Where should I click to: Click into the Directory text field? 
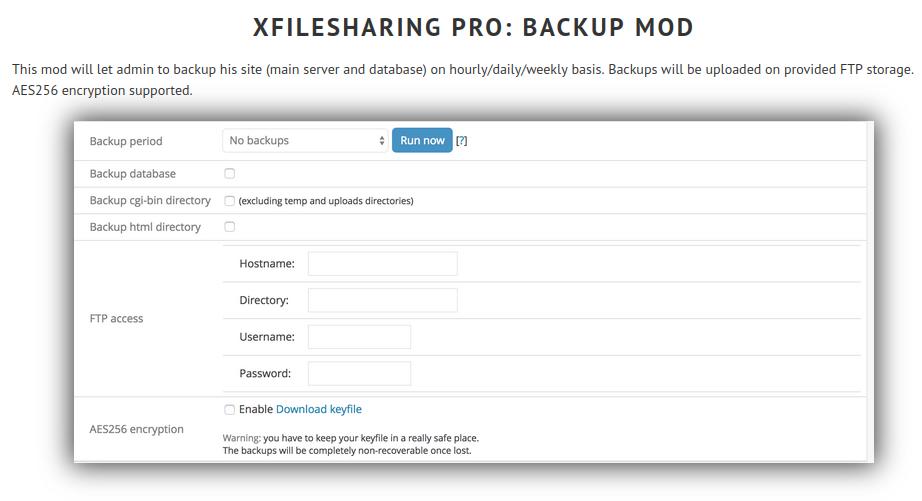pyautogui.click(x=383, y=300)
